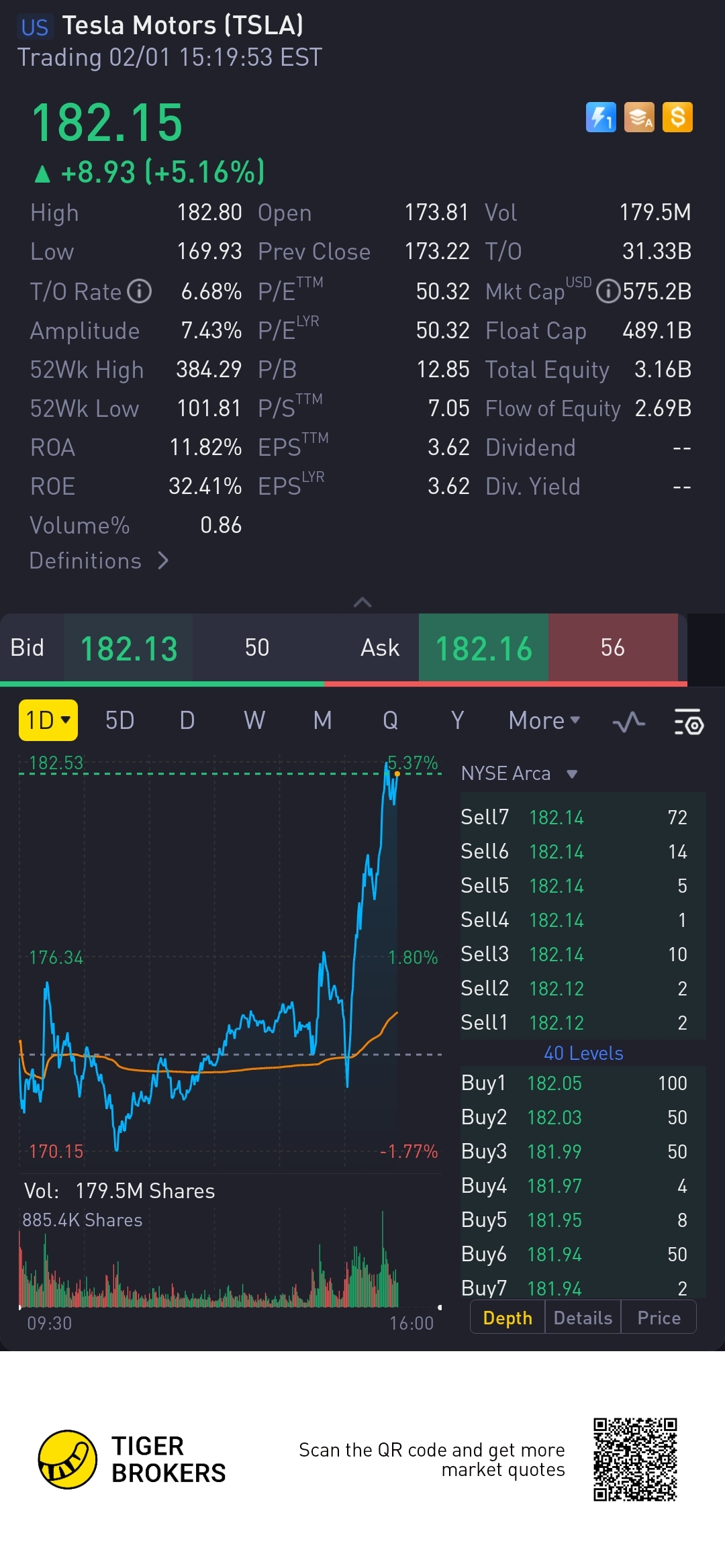Viewport: 725px width, 1568px height.
Task: Open the More timeframe dropdown
Action: click(544, 720)
